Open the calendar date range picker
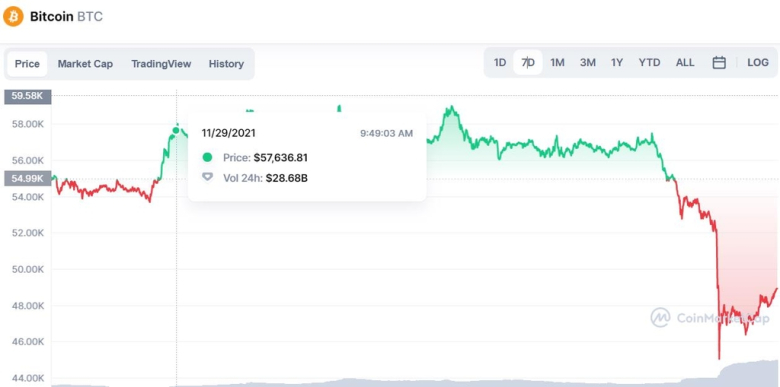The height and width of the screenshot is (387, 780). tap(719, 63)
